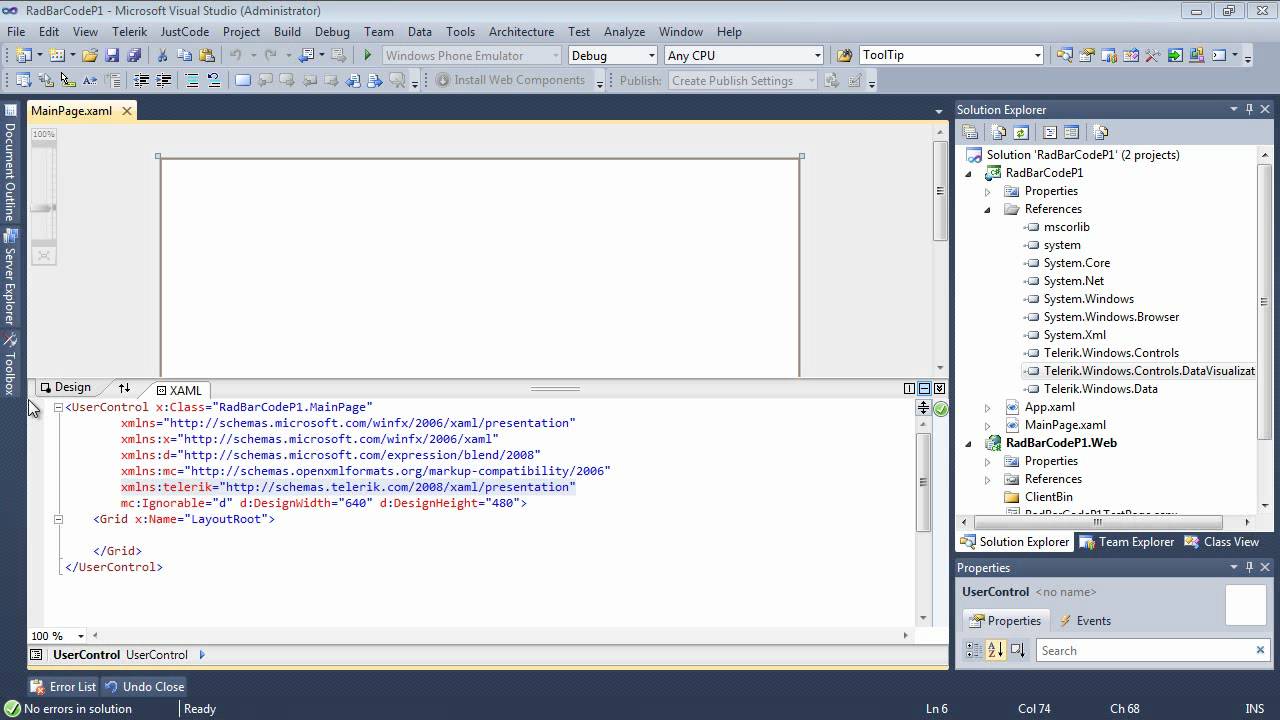Open the Architecture menu
Viewport: 1280px width, 720px height.
[x=521, y=32]
